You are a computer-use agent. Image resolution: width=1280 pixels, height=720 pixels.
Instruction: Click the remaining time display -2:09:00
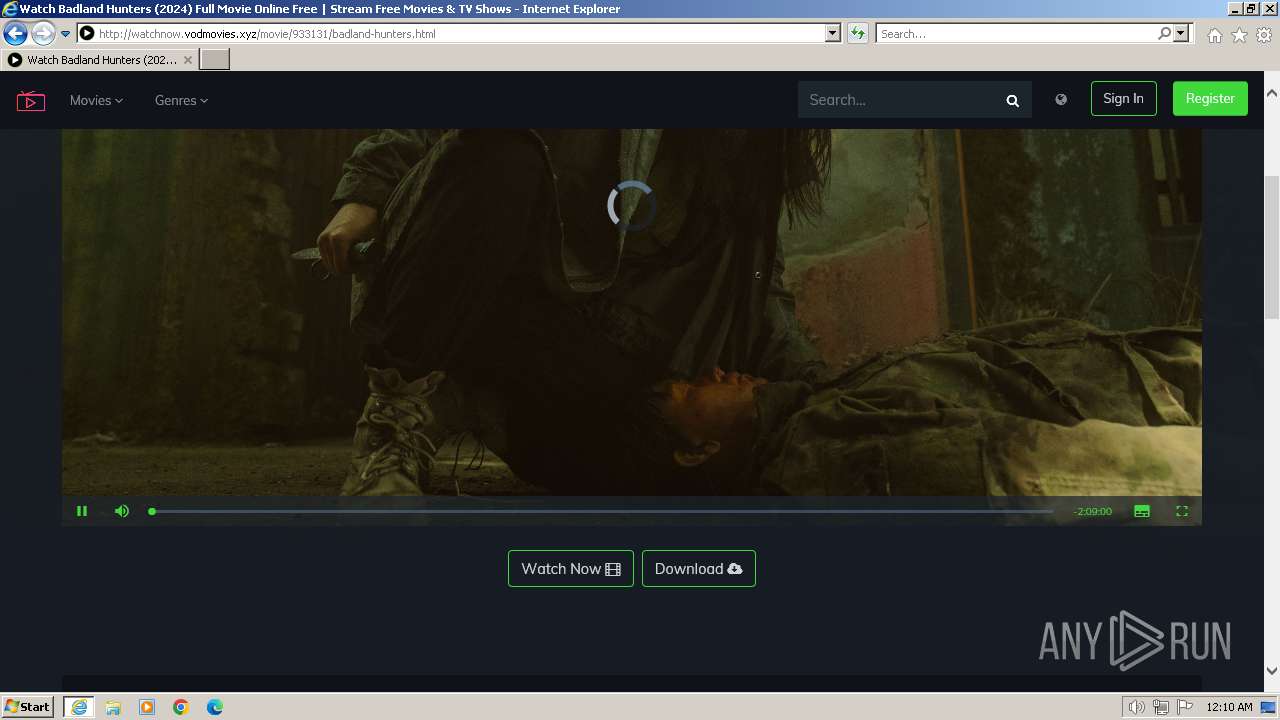[x=1093, y=511]
